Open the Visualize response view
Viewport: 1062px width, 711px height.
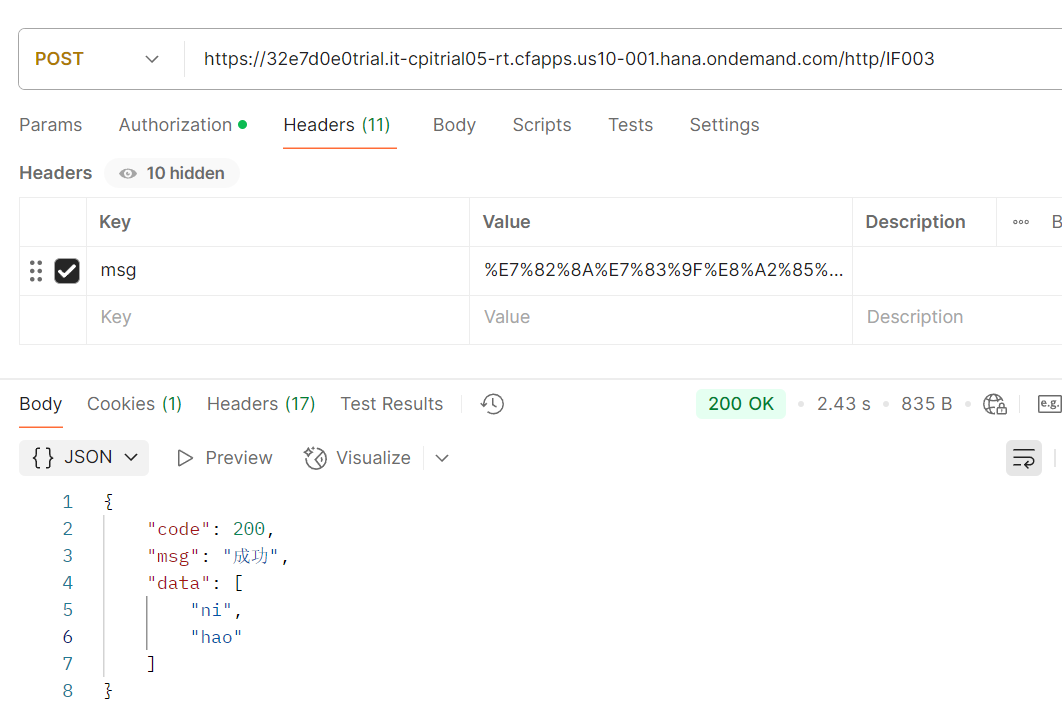(357, 457)
